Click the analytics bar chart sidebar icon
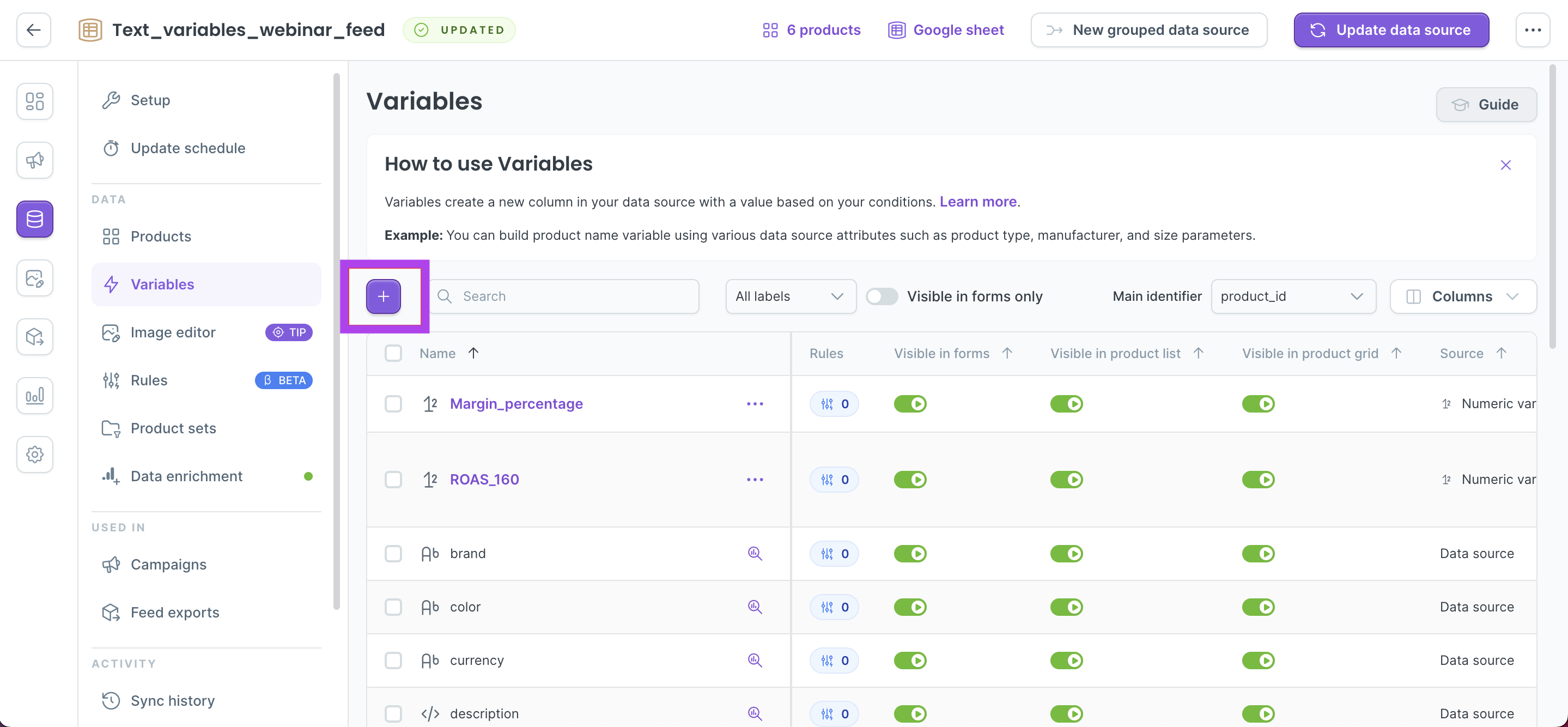The image size is (1568, 727). point(35,396)
